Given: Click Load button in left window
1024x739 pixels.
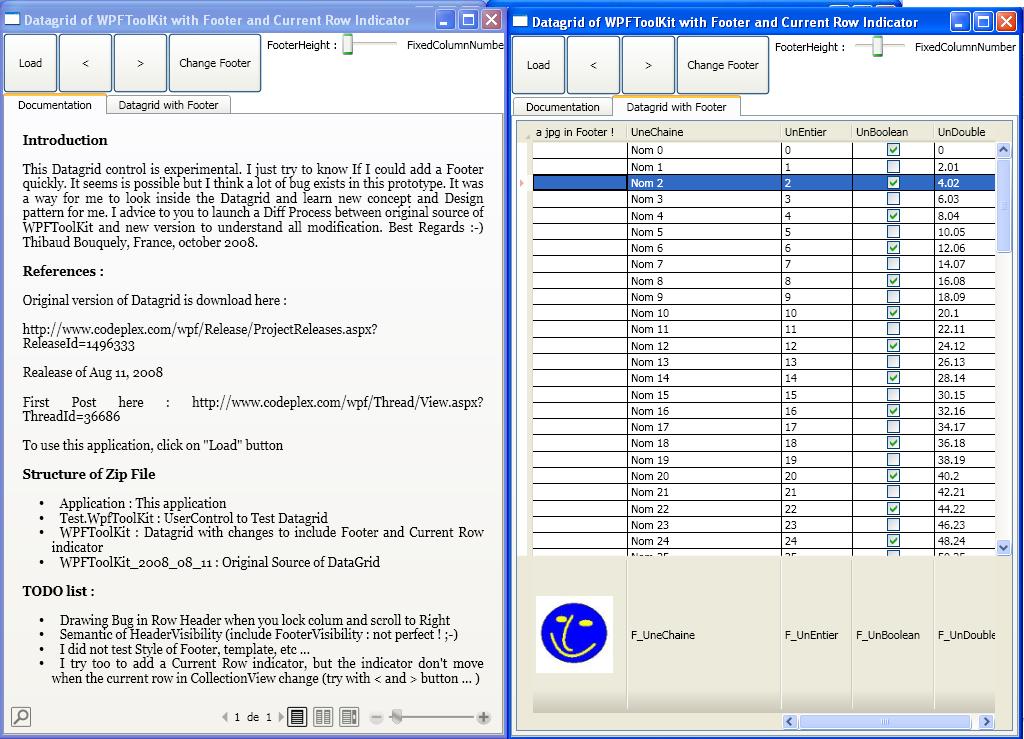Looking at the screenshot, I should click(x=31, y=63).
